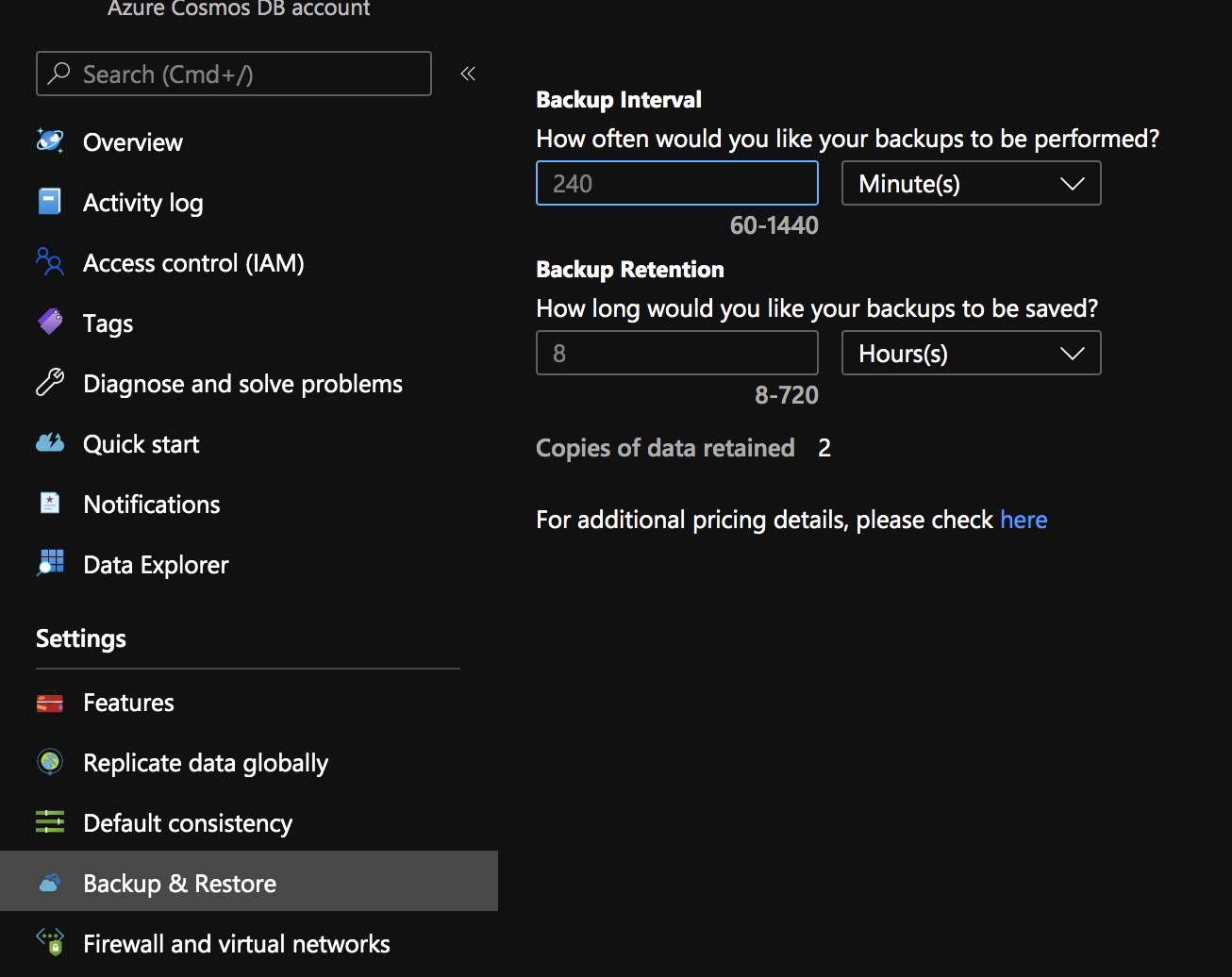Follow the pricing details 'here' link
Screen dimensions: 1232x977
(x=1024, y=520)
